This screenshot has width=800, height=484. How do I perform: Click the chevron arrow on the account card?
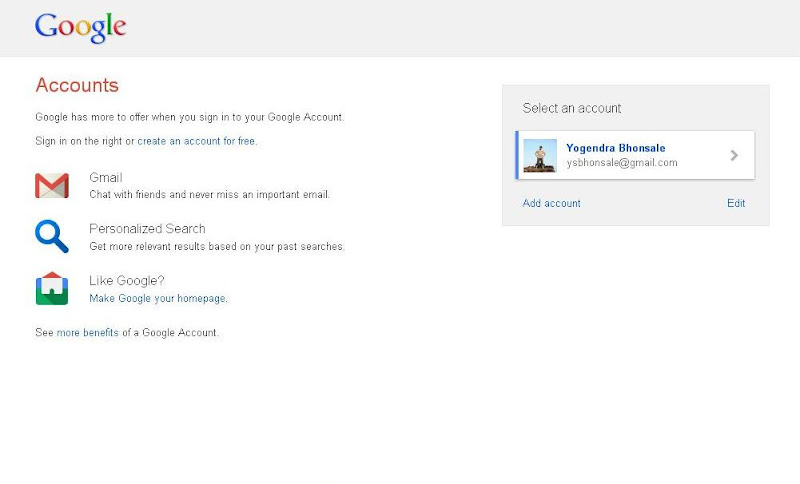click(x=734, y=155)
